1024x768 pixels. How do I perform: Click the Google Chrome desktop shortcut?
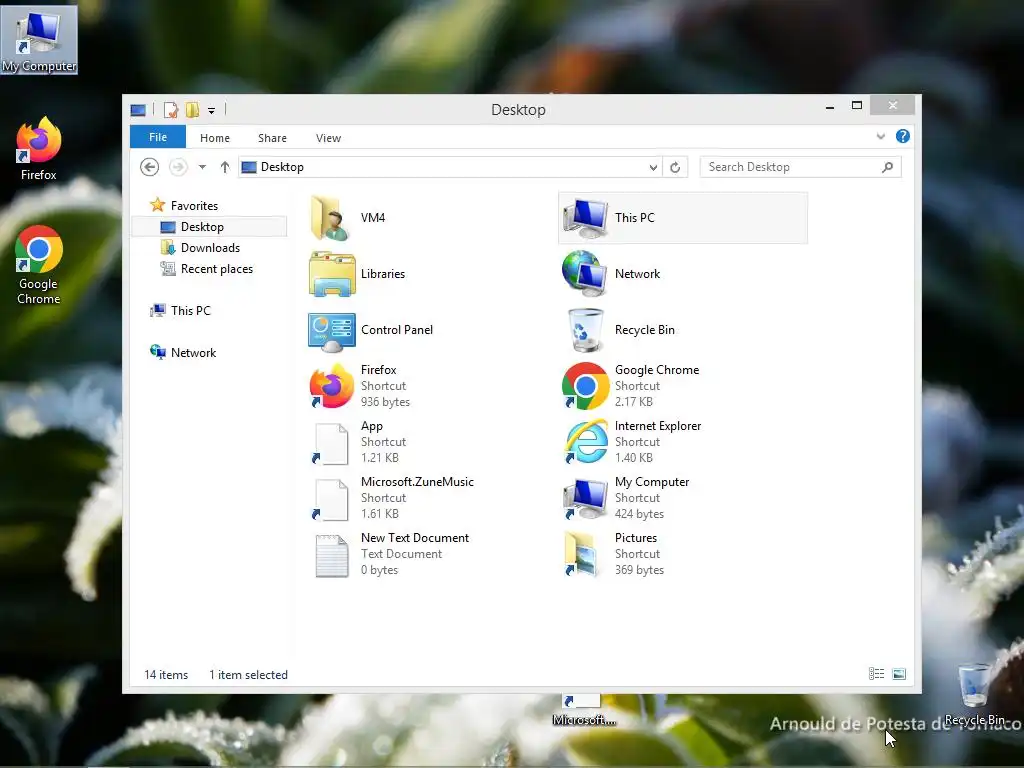tap(39, 264)
